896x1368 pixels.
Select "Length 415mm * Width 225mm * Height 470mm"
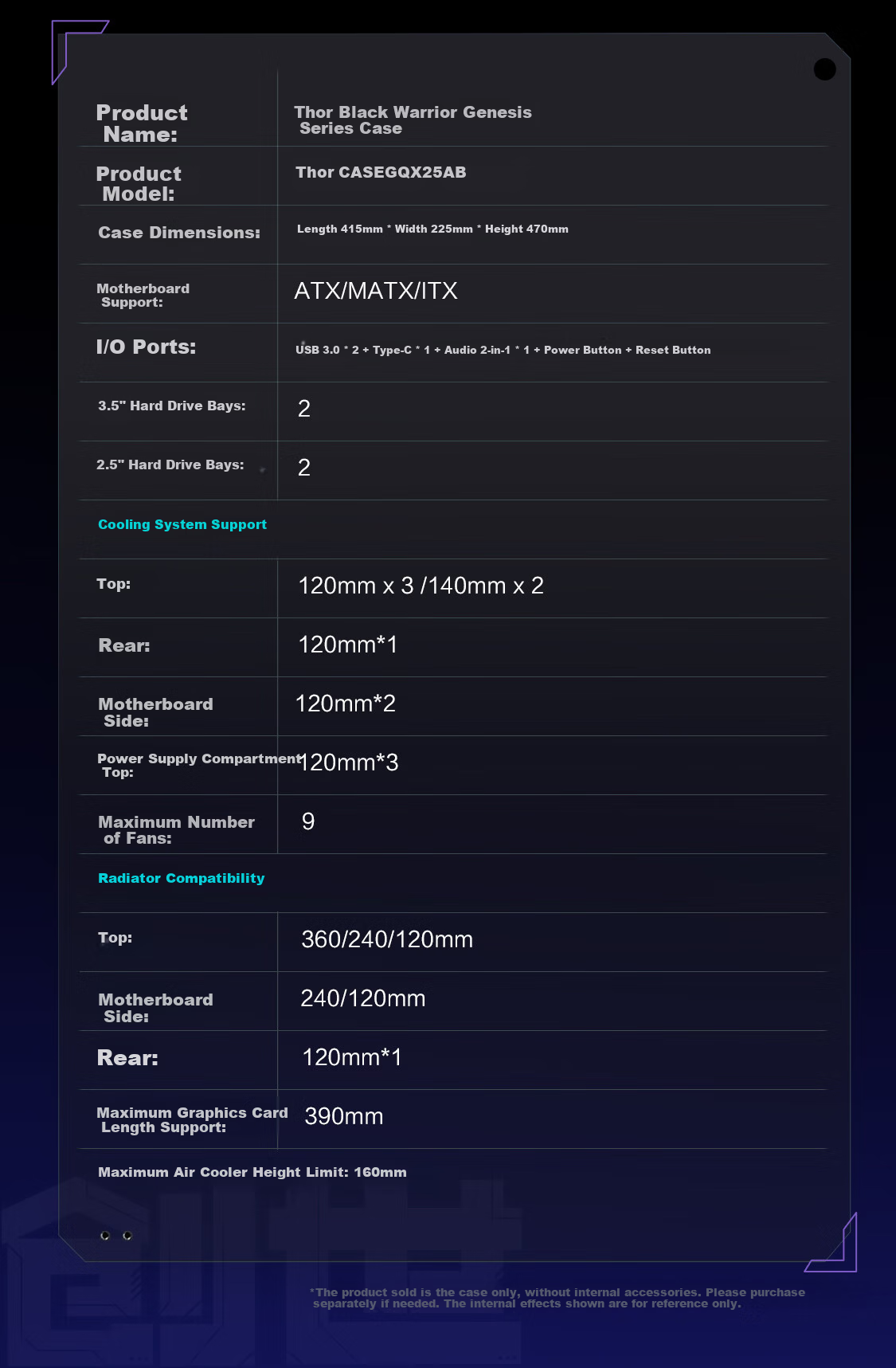click(432, 229)
